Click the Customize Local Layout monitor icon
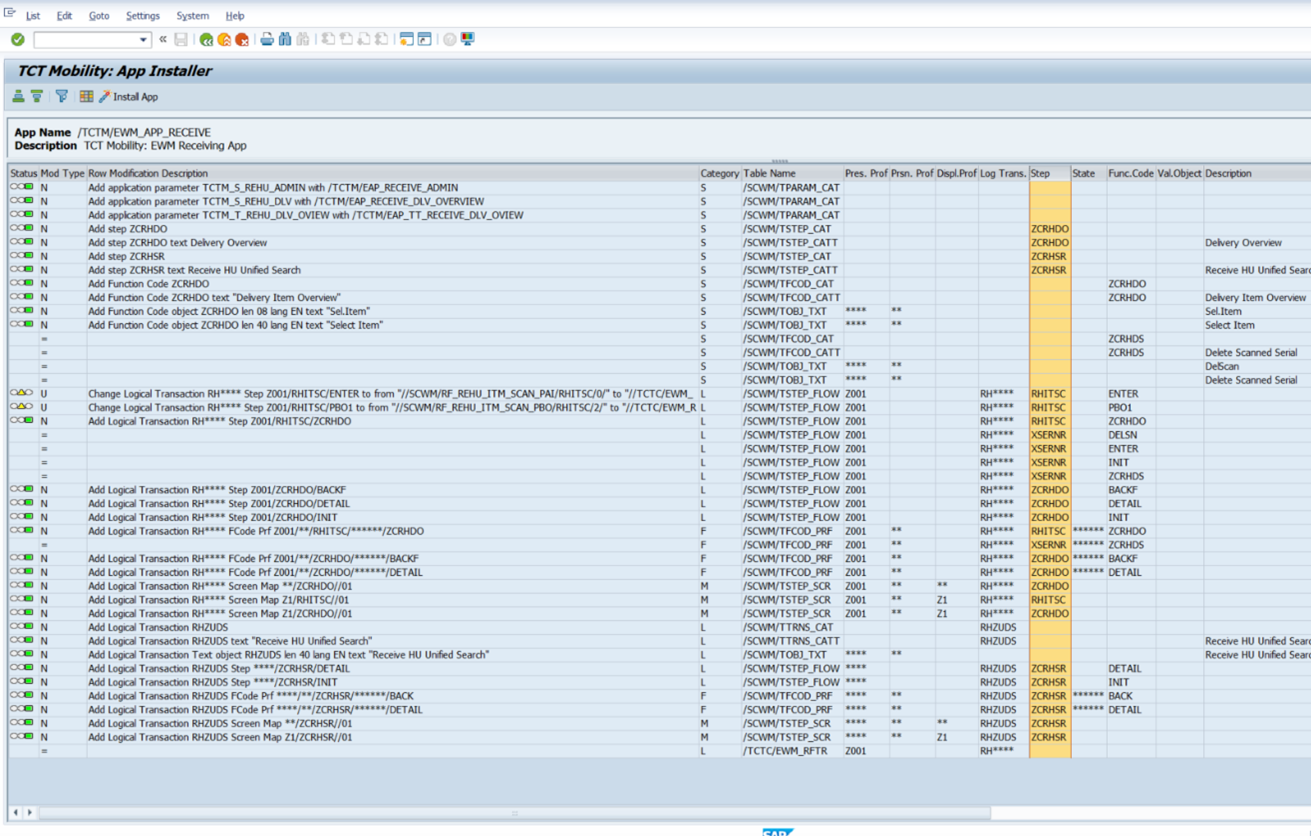This screenshot has width=1311, height=836. pos(468,40)
